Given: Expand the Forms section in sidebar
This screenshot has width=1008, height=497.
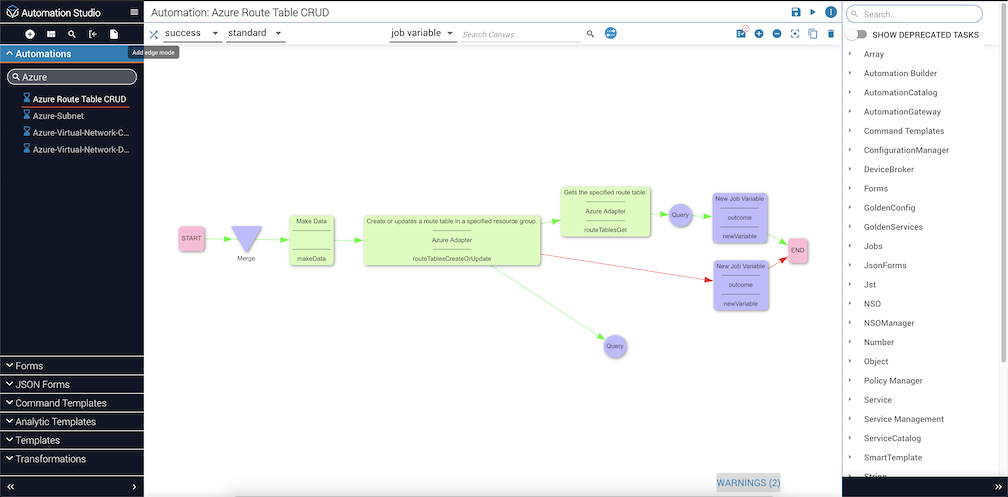Looking at the screenshot, I should coord(72,365).
